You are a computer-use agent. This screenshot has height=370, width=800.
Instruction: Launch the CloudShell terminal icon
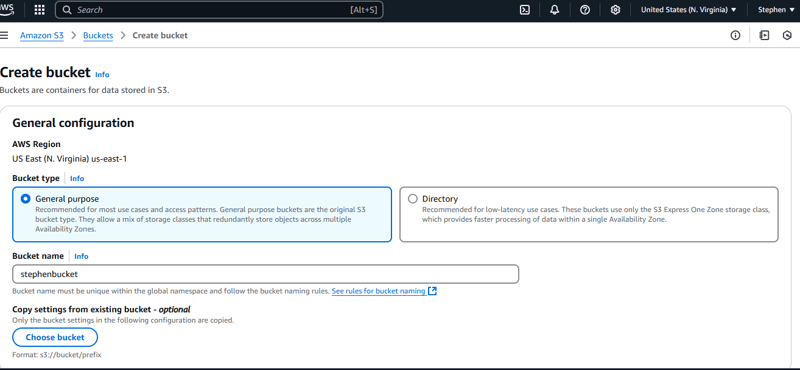pyautogui.click(x=524, y=10)
